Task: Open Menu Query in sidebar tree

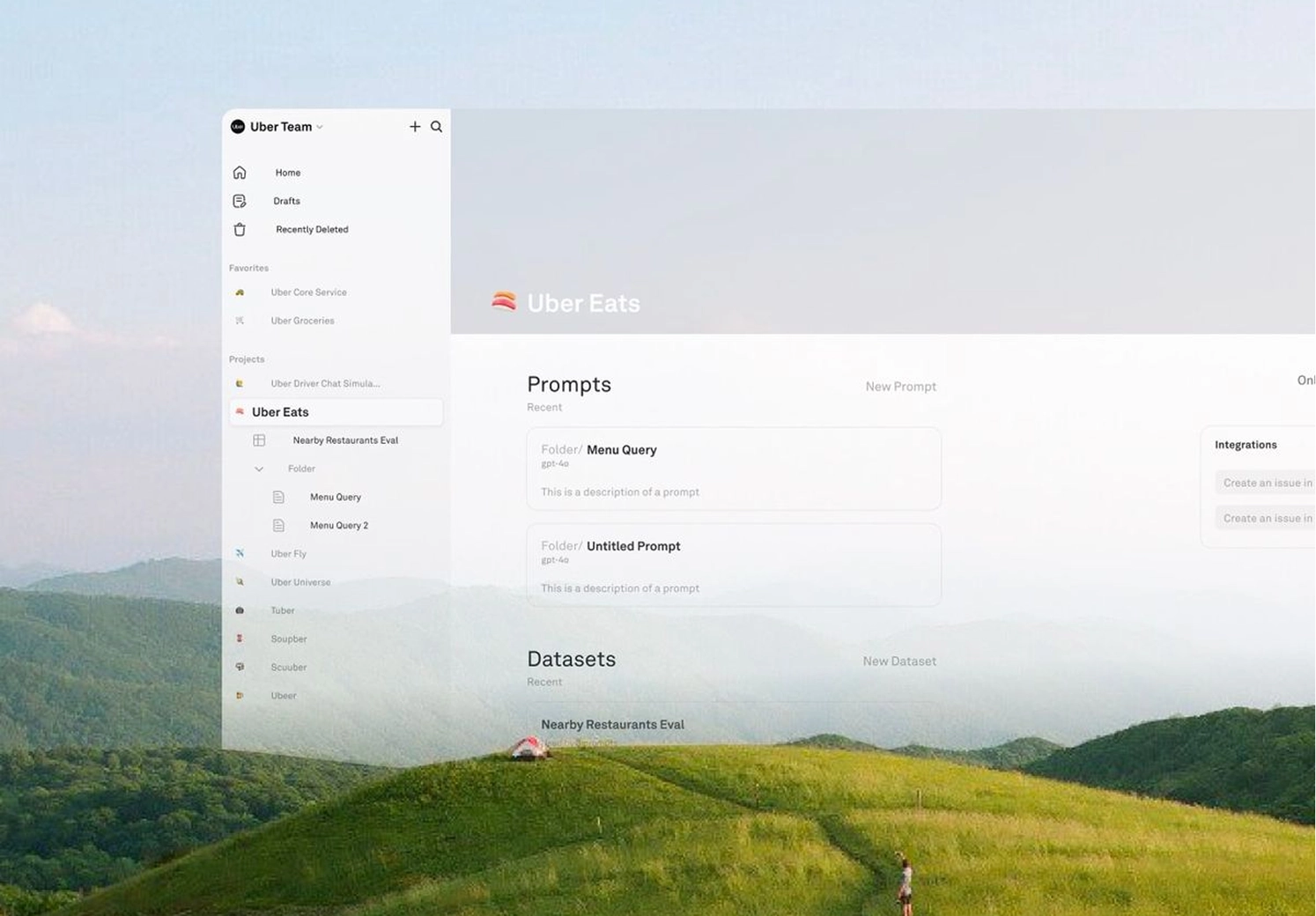Action: coord(336,497)
